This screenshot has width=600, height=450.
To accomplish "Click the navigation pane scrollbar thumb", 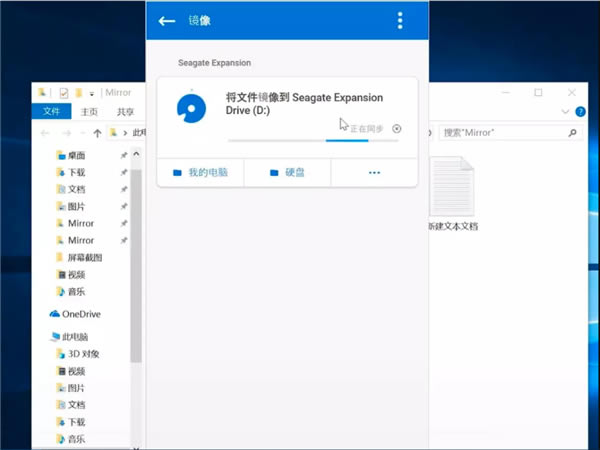I will (x=136, y=266).
